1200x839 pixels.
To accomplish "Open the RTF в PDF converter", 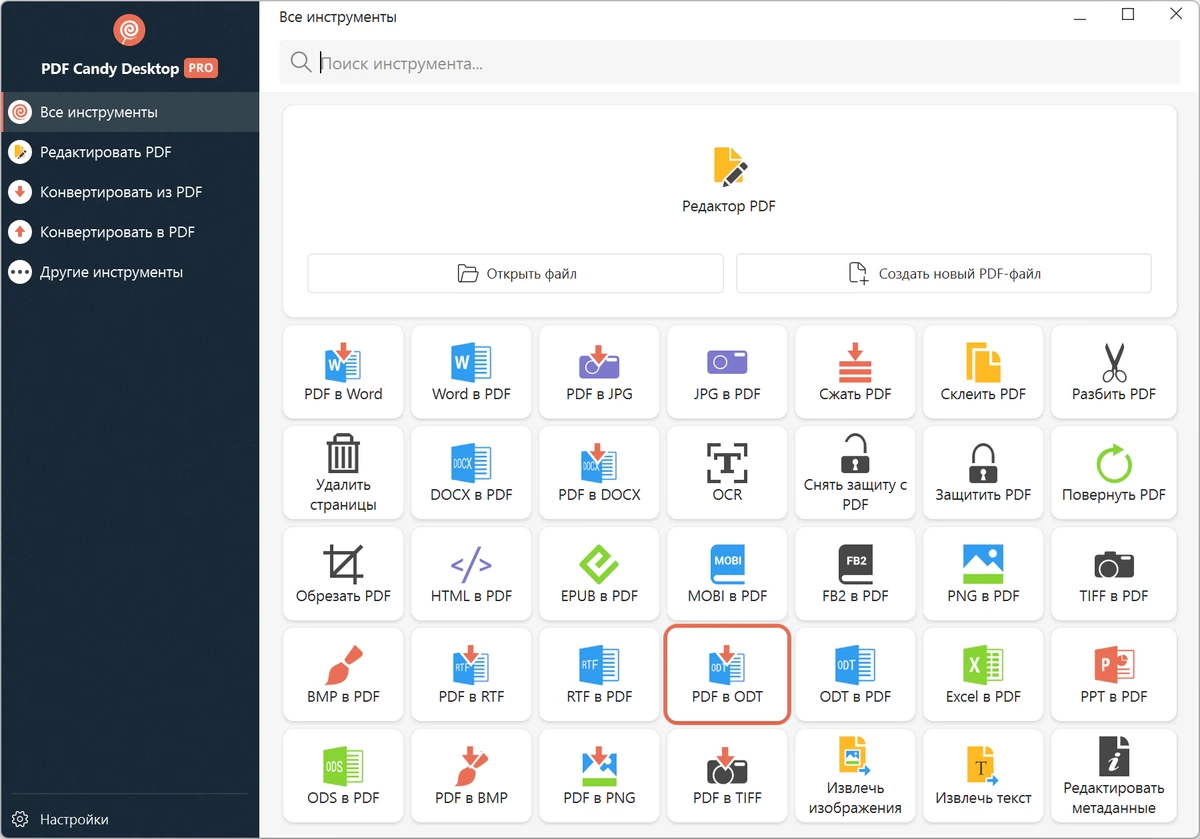I will (599, 674).
